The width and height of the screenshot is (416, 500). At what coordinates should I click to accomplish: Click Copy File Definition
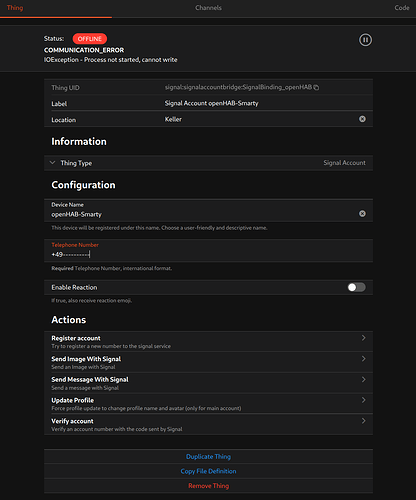pyautogui.click(x=208, y=471)
